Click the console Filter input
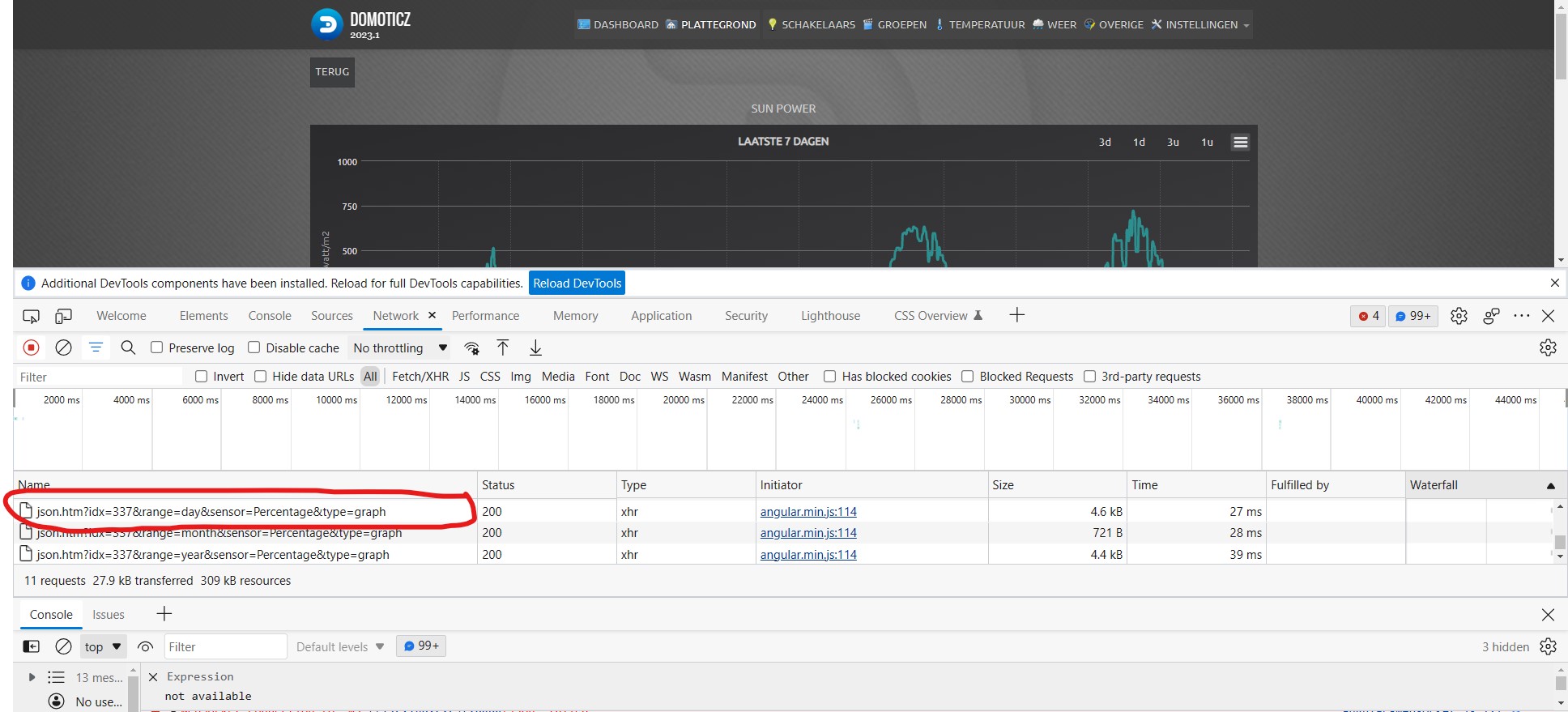 coord(225,646)
